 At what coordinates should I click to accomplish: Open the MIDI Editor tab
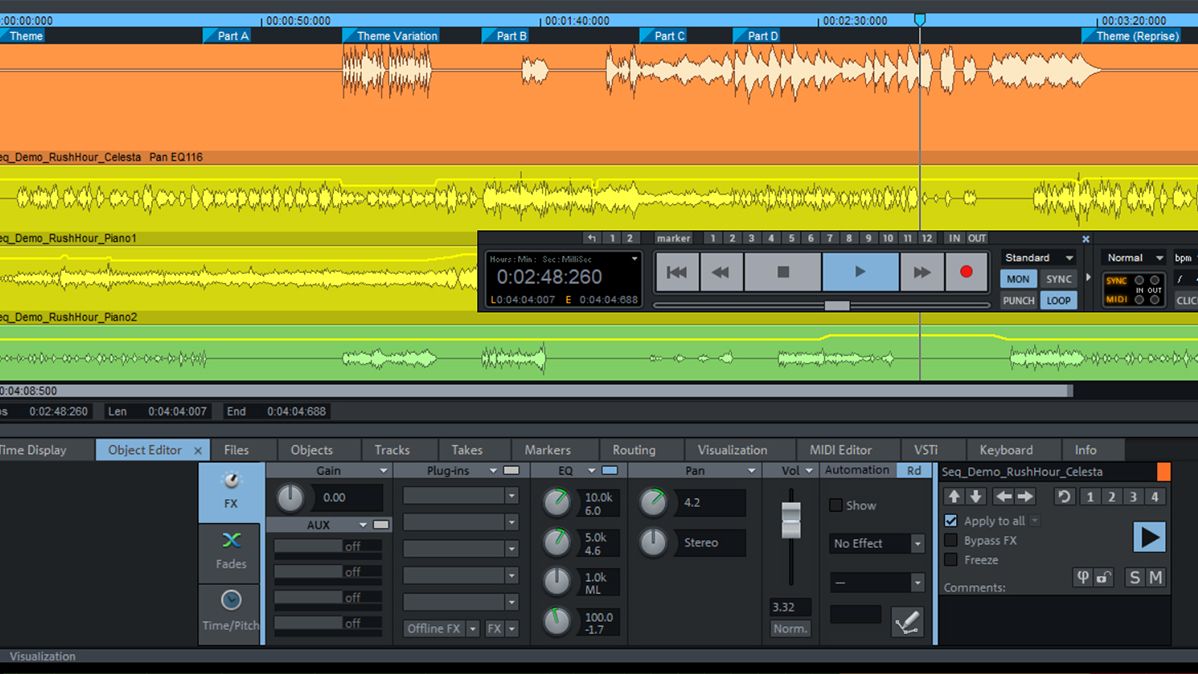[x=840, y=450]
